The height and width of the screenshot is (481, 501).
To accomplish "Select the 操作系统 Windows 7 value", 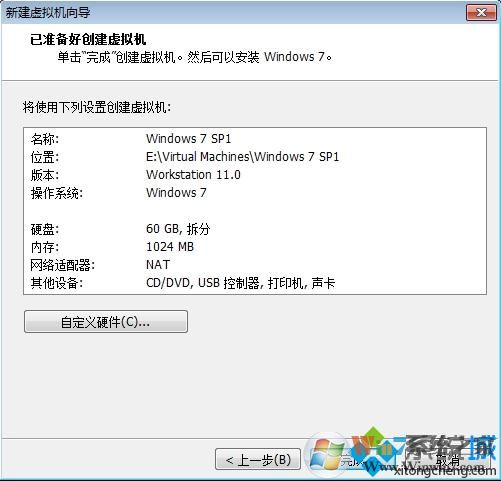I will [176, 193].
